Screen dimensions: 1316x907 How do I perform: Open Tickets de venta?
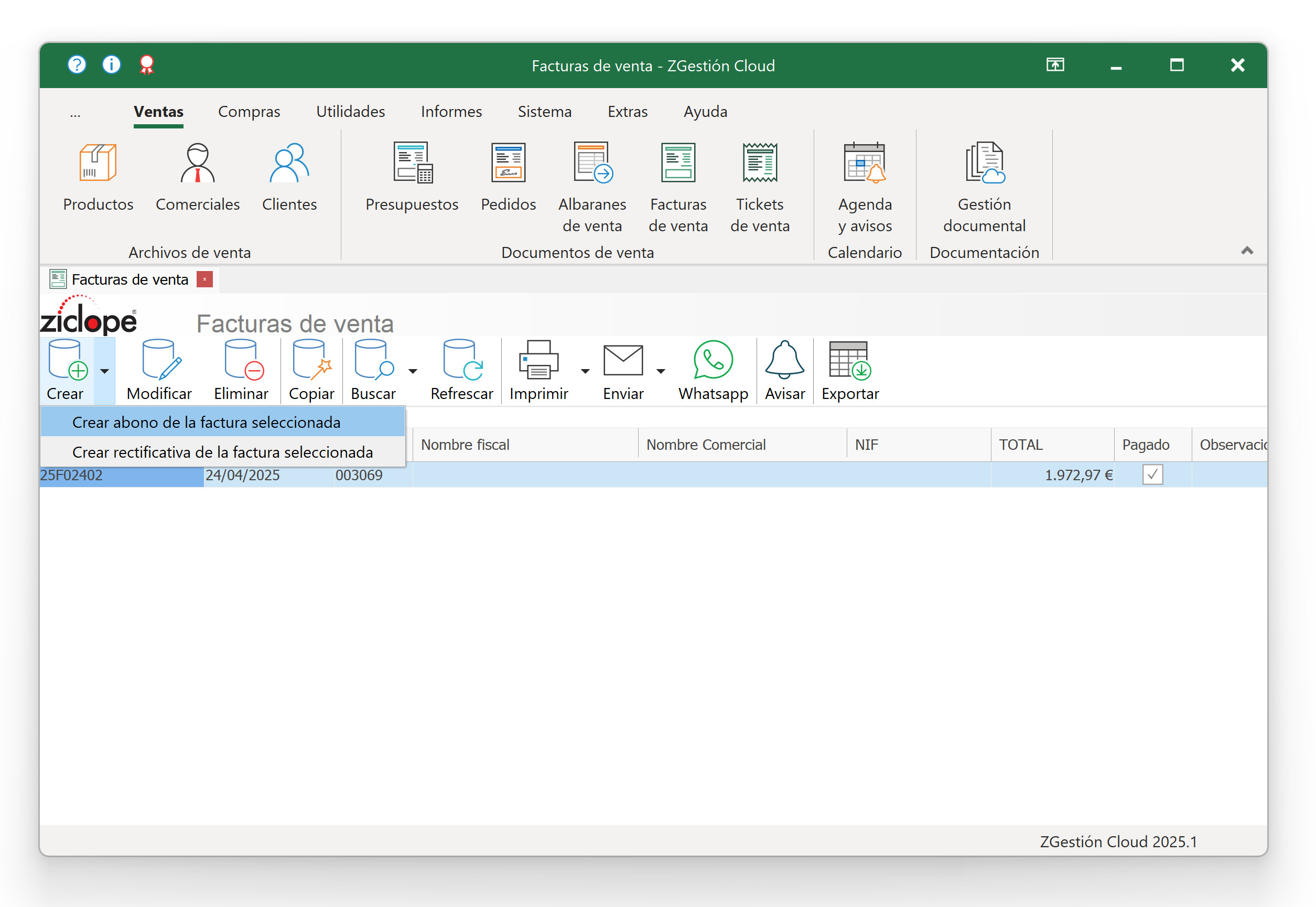[x=760, y=188]
